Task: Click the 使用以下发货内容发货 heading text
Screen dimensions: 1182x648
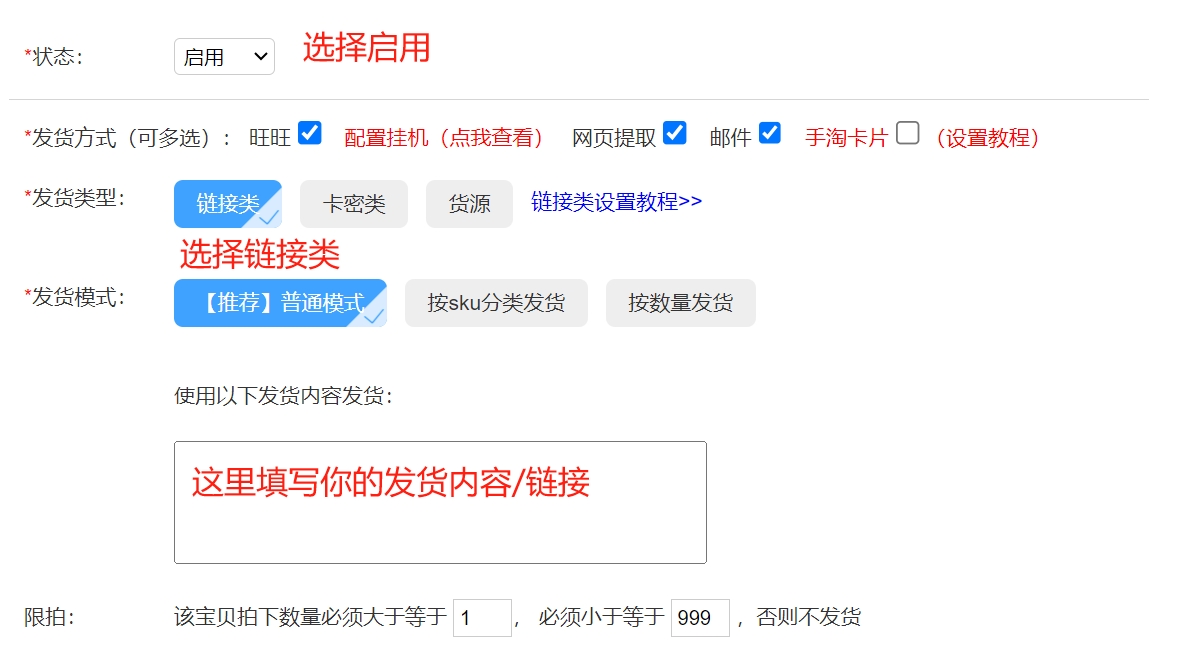Action: coord(284,396)
